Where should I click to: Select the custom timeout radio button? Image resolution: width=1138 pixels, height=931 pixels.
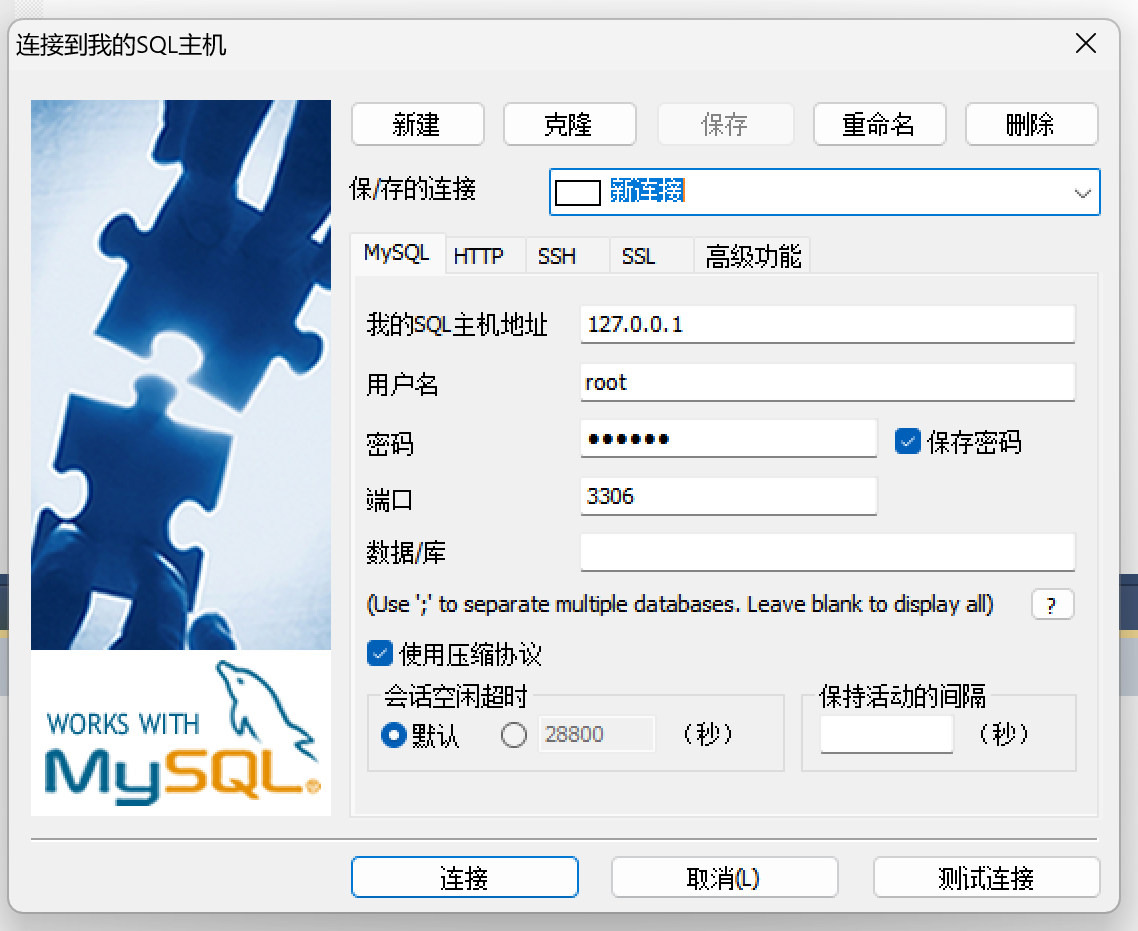coord(514,735)
